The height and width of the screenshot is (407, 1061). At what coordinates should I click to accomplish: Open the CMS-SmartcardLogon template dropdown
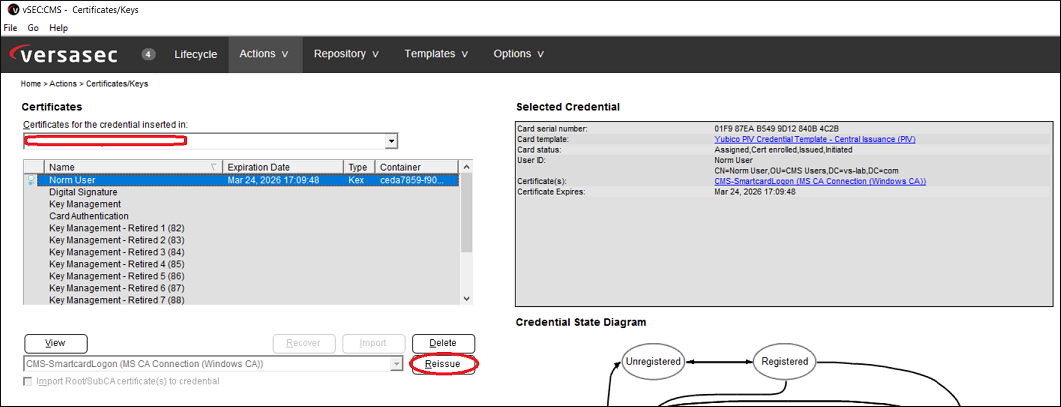pos(396,364)
